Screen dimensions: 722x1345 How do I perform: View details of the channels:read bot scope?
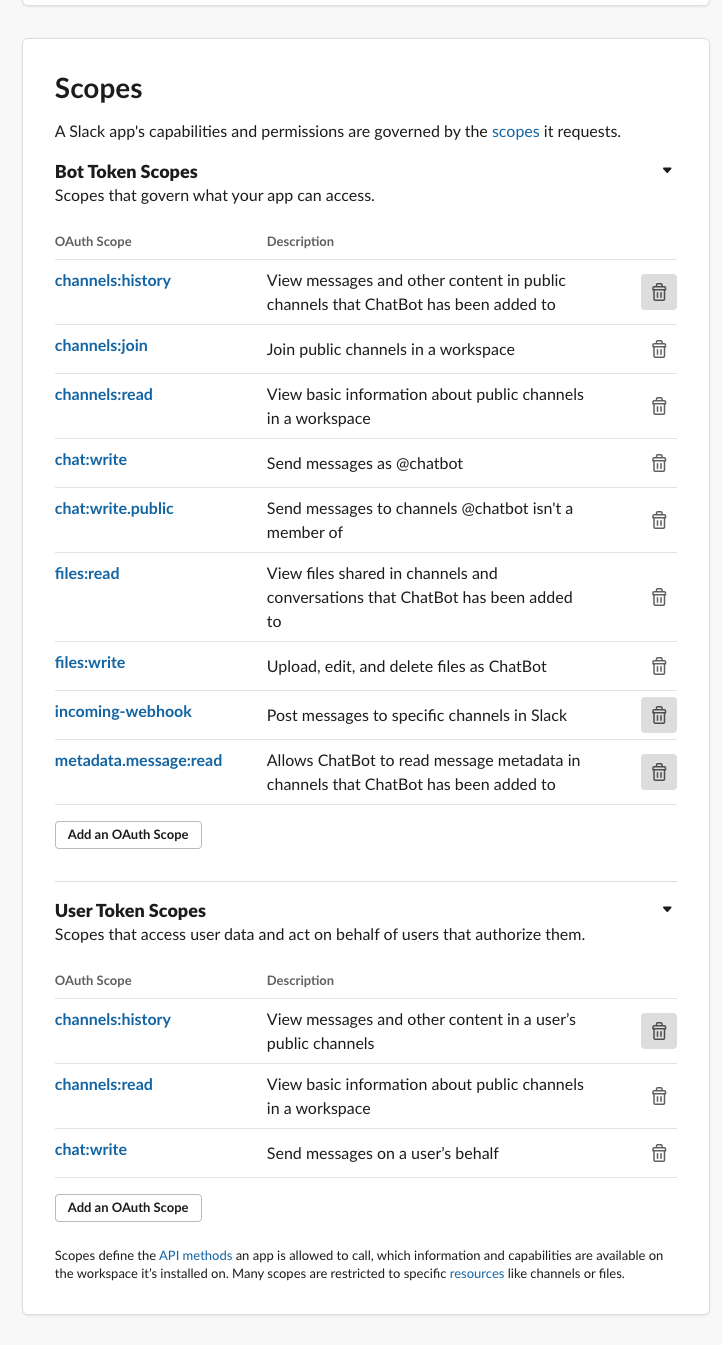tap(103, 394)
